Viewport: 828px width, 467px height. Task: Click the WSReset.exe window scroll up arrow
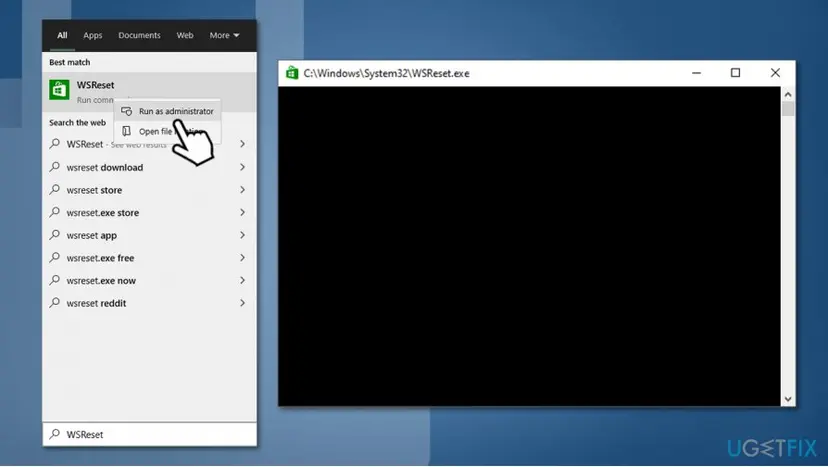(788, 95)
